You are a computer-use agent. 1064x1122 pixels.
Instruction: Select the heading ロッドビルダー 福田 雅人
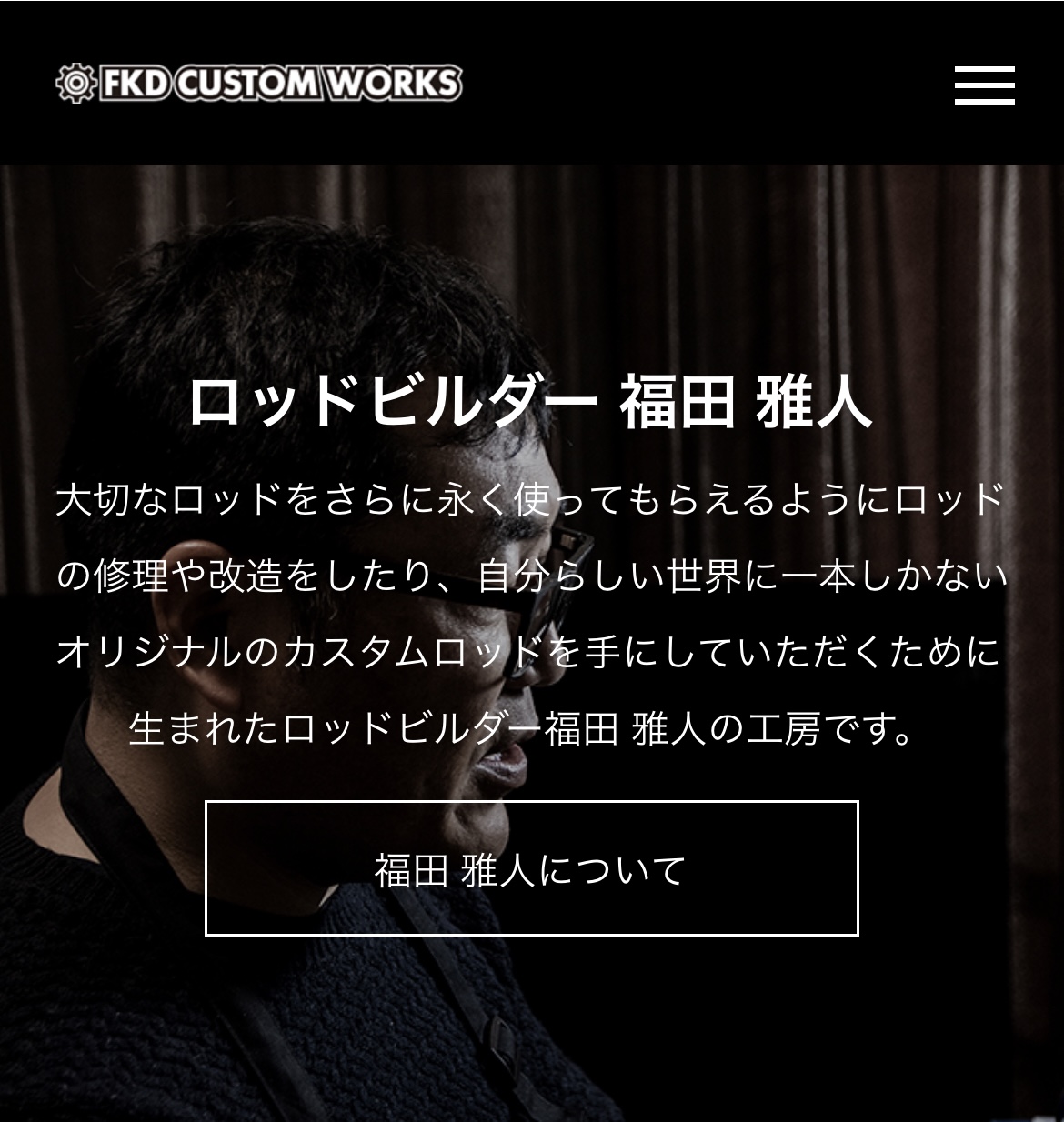coord(530,402)
